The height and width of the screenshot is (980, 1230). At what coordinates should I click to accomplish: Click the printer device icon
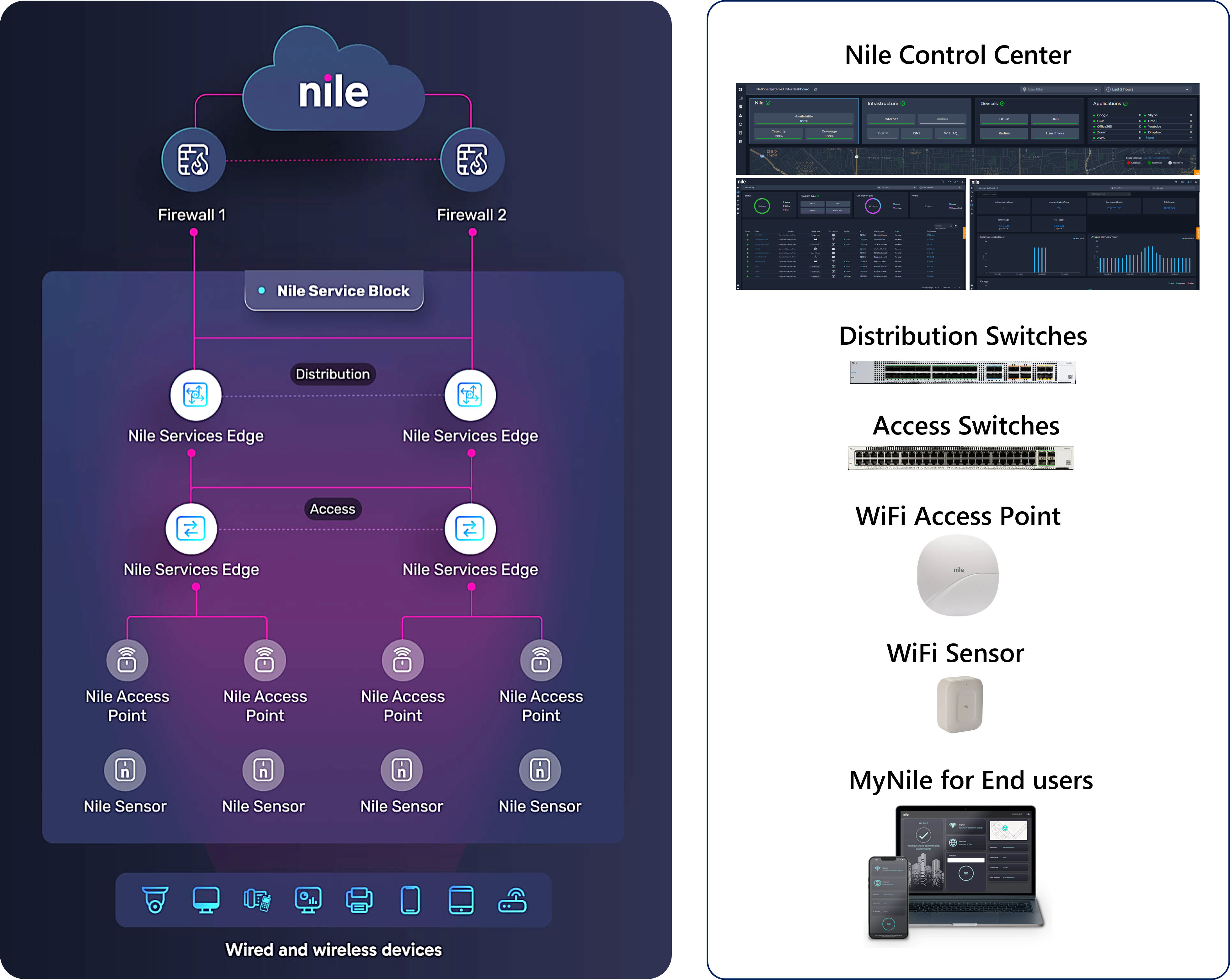(359, 900)
